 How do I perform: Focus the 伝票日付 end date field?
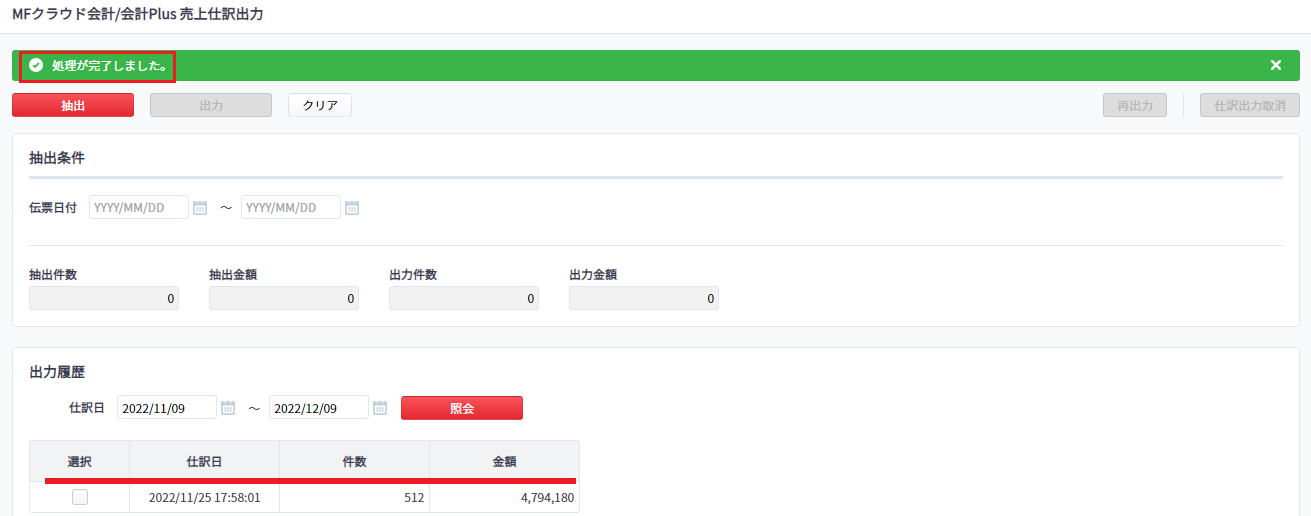291,207
